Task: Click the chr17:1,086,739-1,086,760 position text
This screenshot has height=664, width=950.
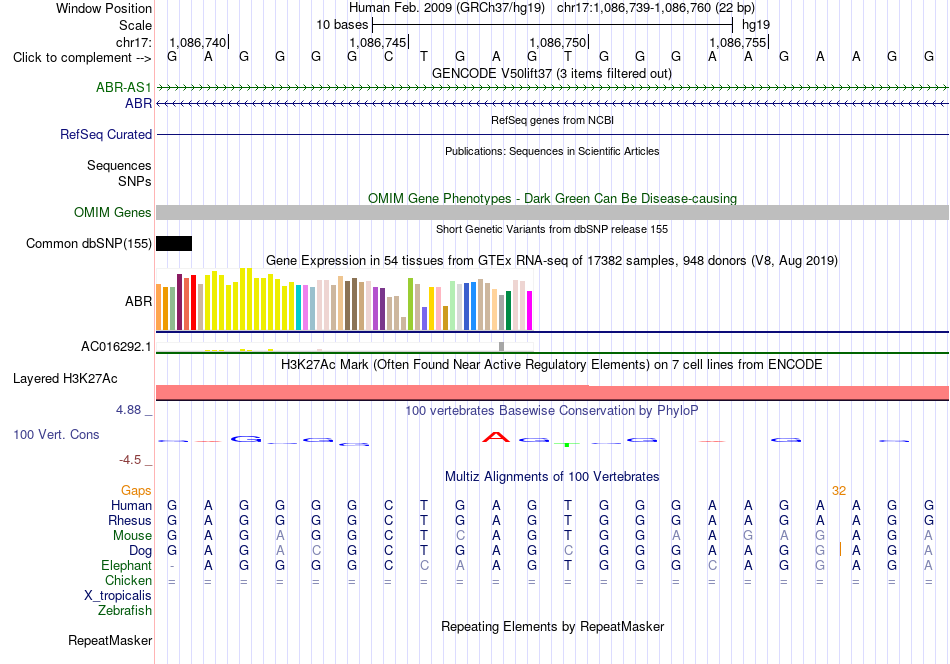Action: coord(656,8)
